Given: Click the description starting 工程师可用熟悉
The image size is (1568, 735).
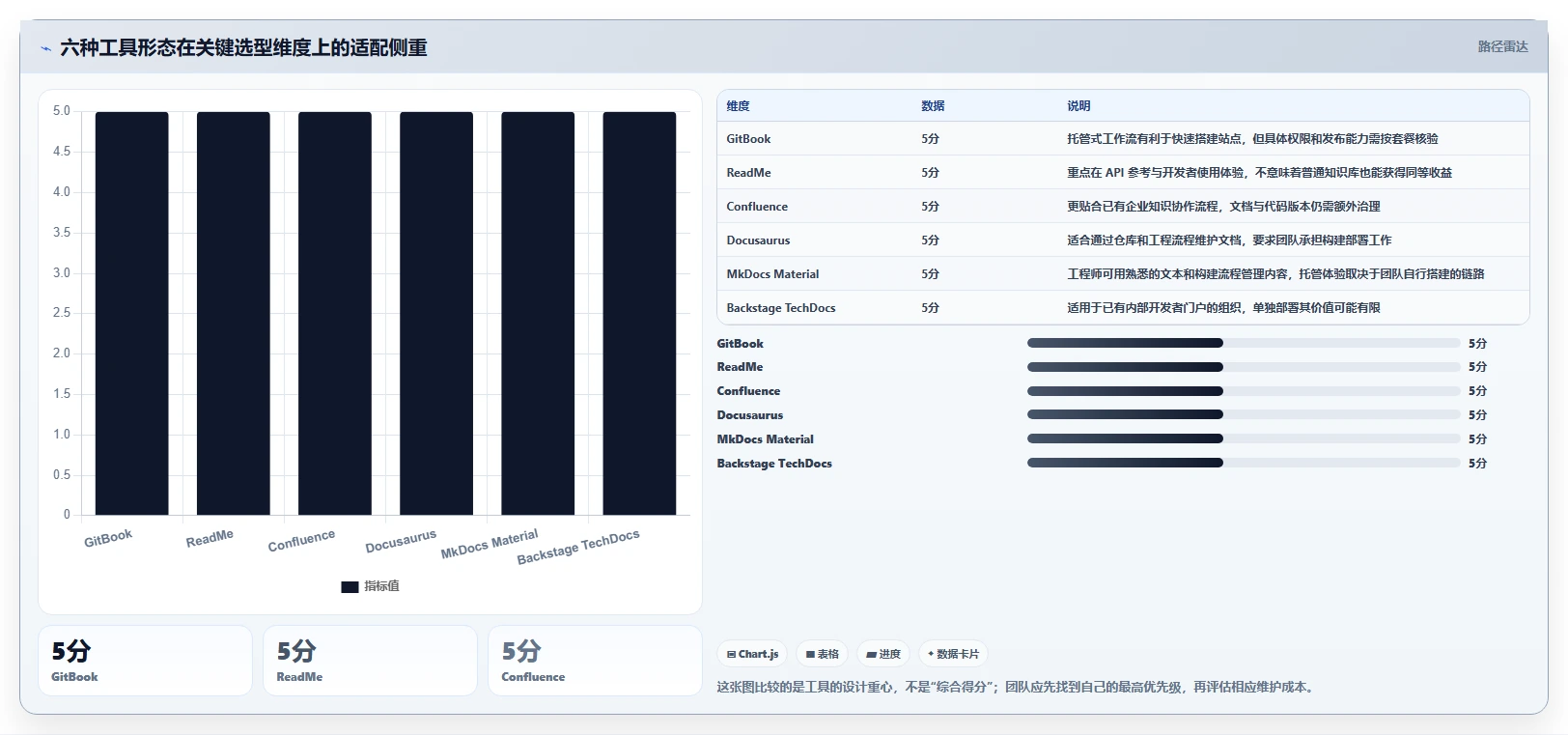Looking at the screenshot, I should [x=1275, y=274].
